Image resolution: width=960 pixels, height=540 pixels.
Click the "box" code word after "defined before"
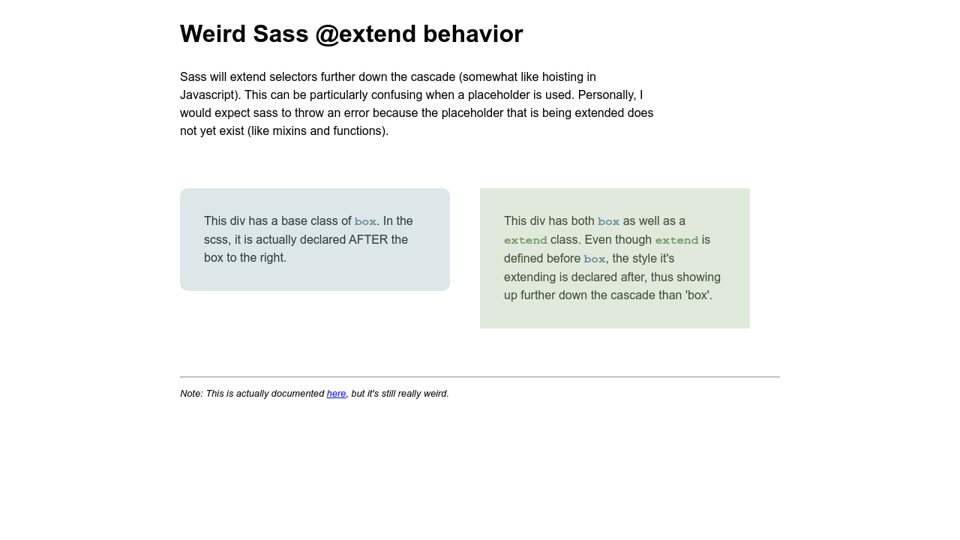[x=594, y=259]
